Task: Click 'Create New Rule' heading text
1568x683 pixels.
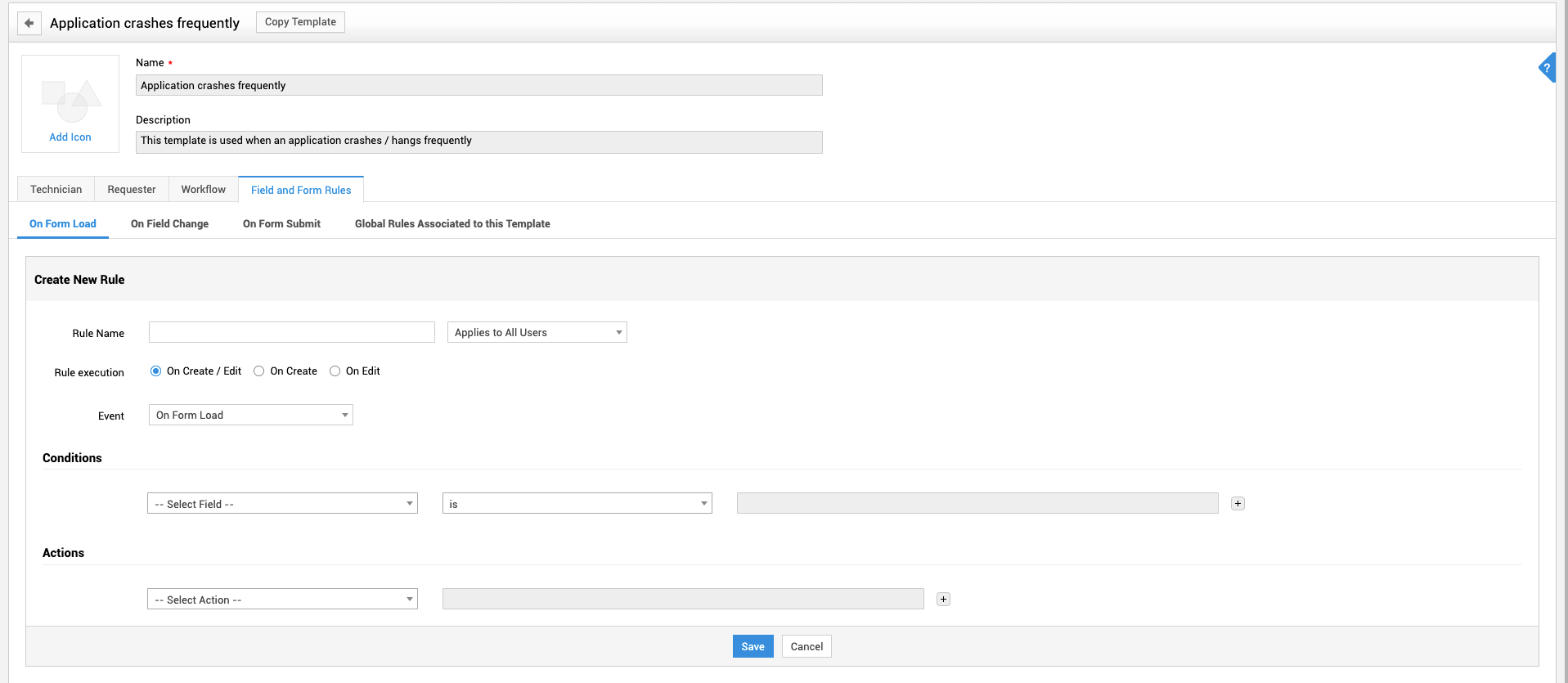Action: click(x=79, y=280)
